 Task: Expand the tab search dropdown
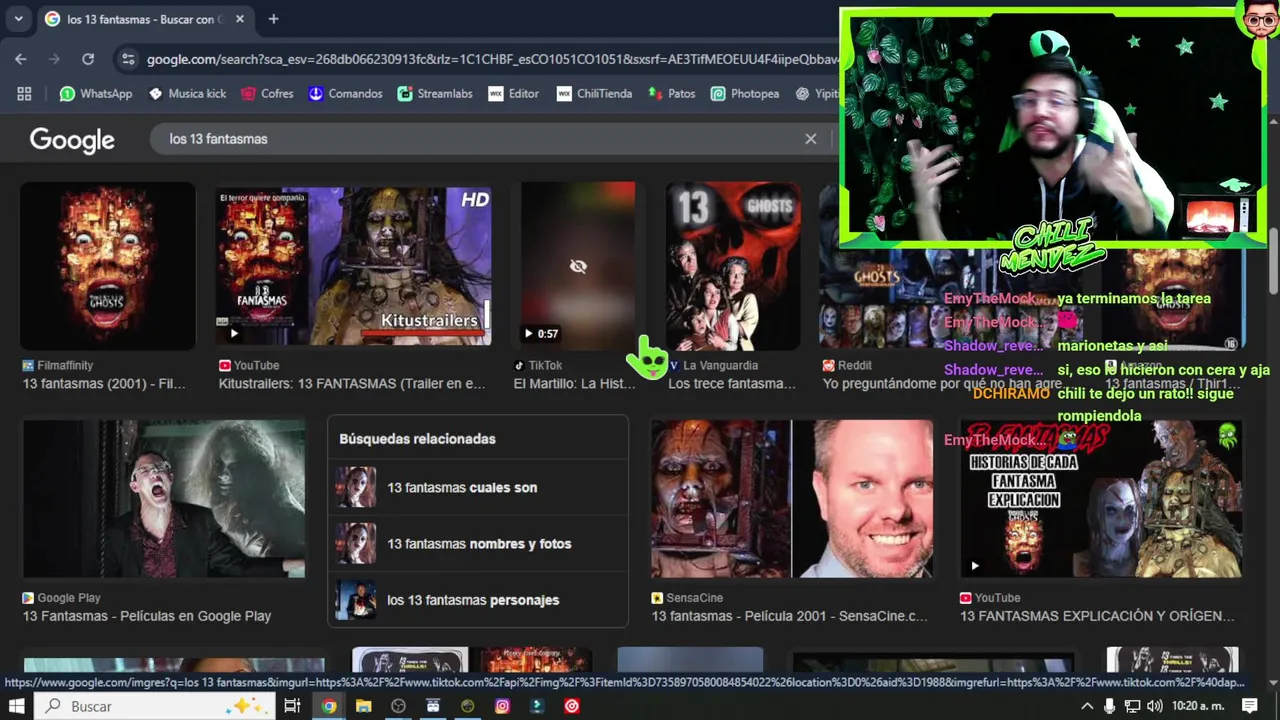click(18, 19)
